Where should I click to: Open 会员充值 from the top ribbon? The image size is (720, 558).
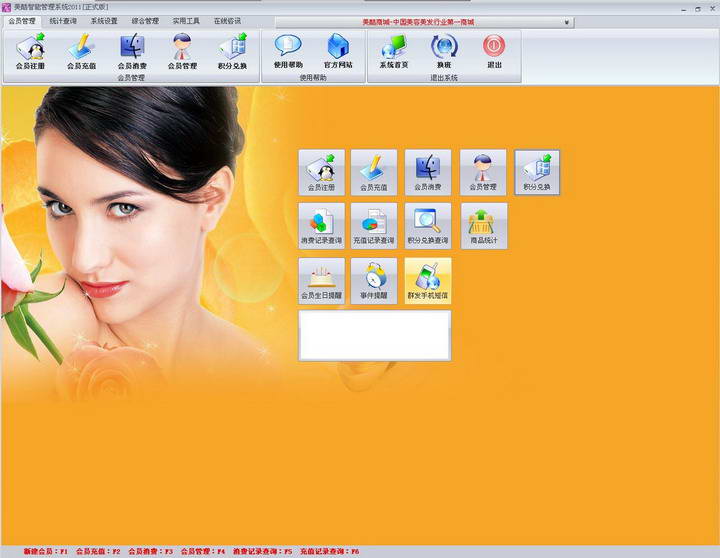[81, 52]
